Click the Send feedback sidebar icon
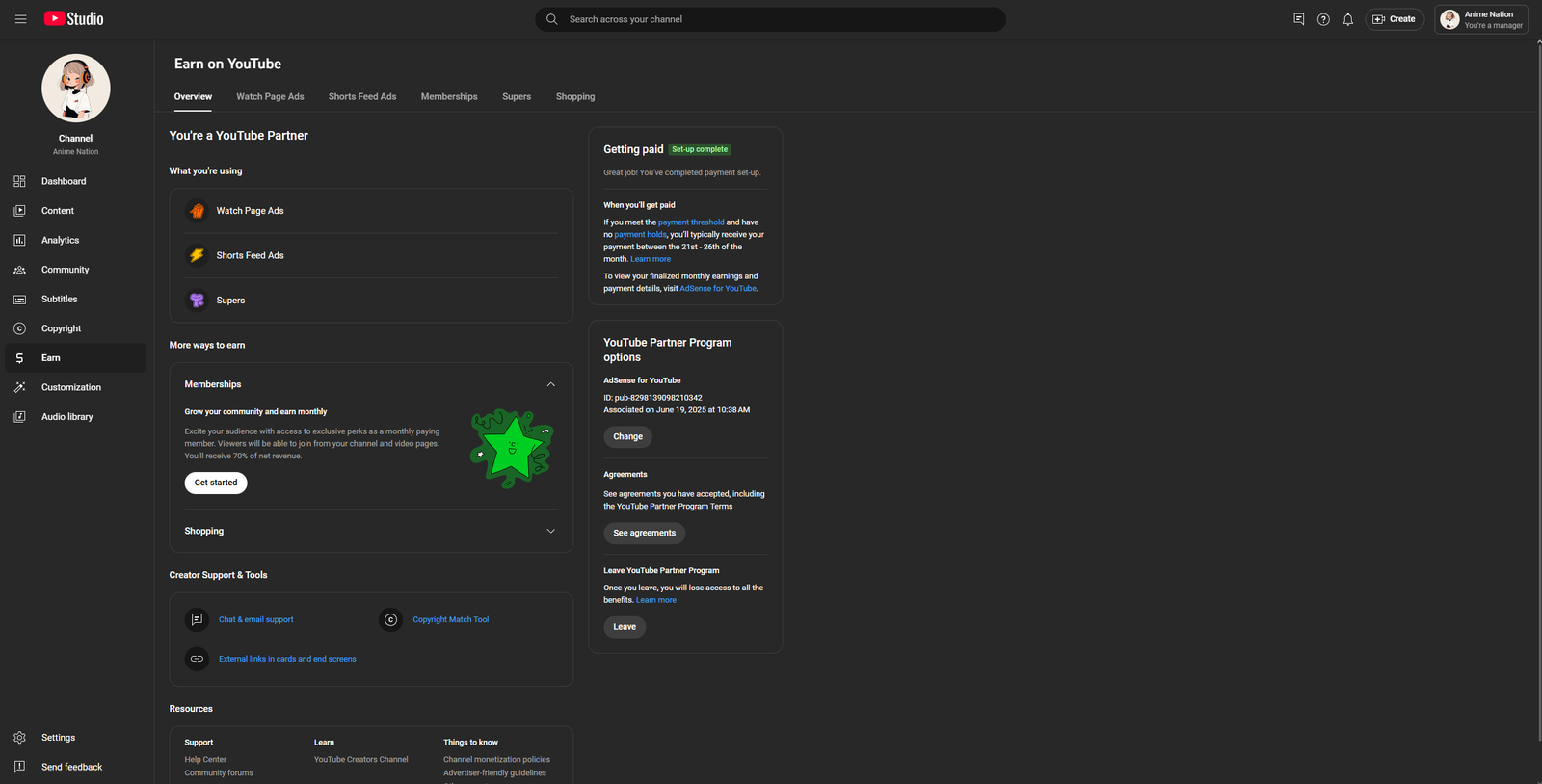 (x=19, y=767)
